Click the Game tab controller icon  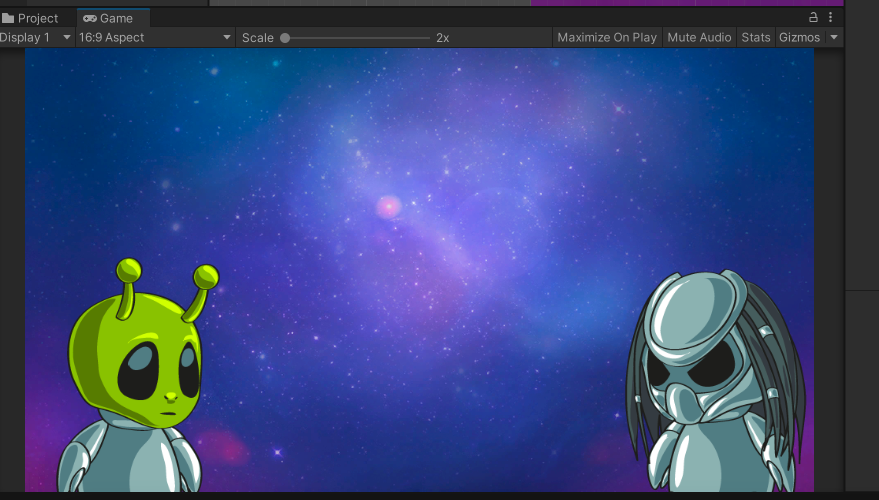coord(90,18)
